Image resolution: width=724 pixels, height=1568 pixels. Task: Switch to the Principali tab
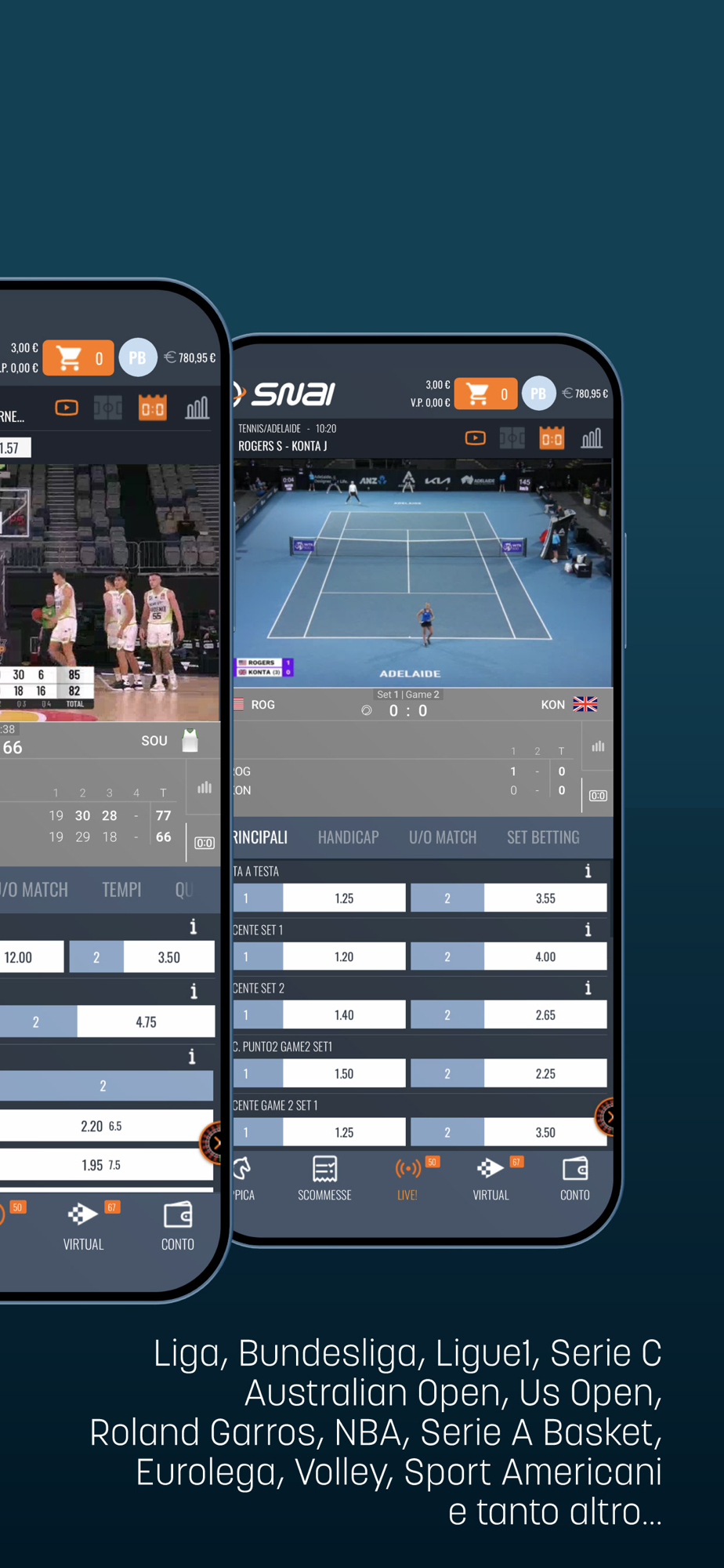click(x=261, y=837)
